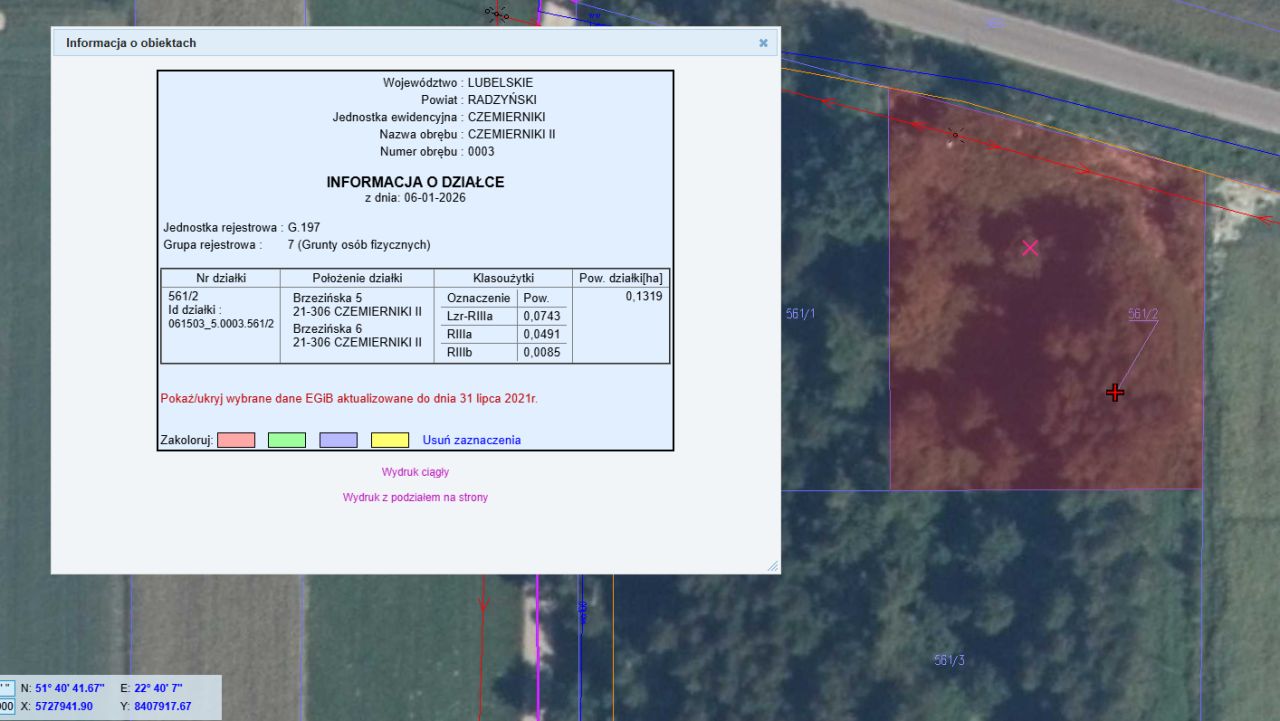The image size is (1280, 721).
Task: Select the blue highlight color swatch
Action: (x=338, y=440)
